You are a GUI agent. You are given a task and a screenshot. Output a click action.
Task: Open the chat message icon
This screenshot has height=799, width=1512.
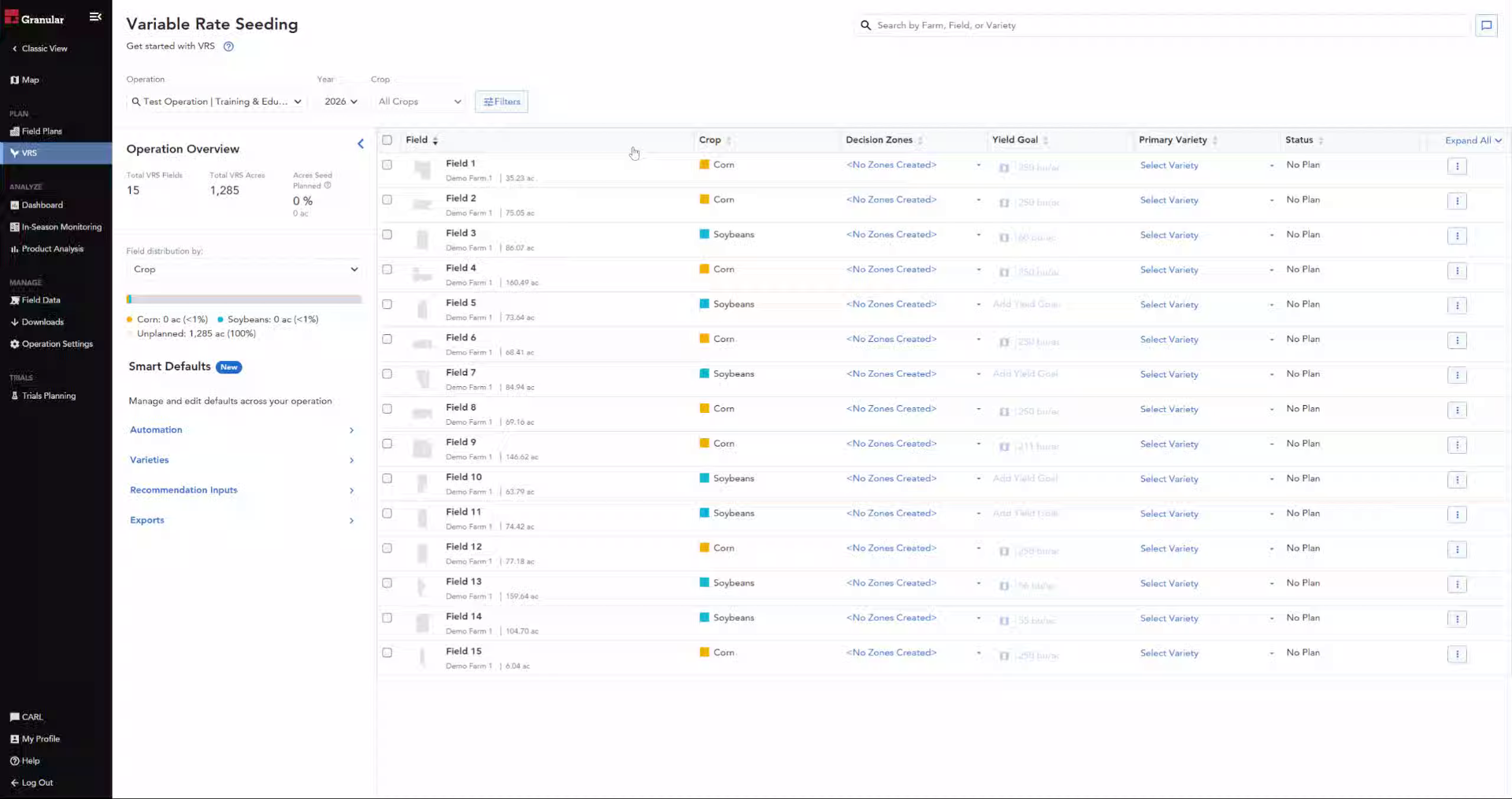(1486, 25)
